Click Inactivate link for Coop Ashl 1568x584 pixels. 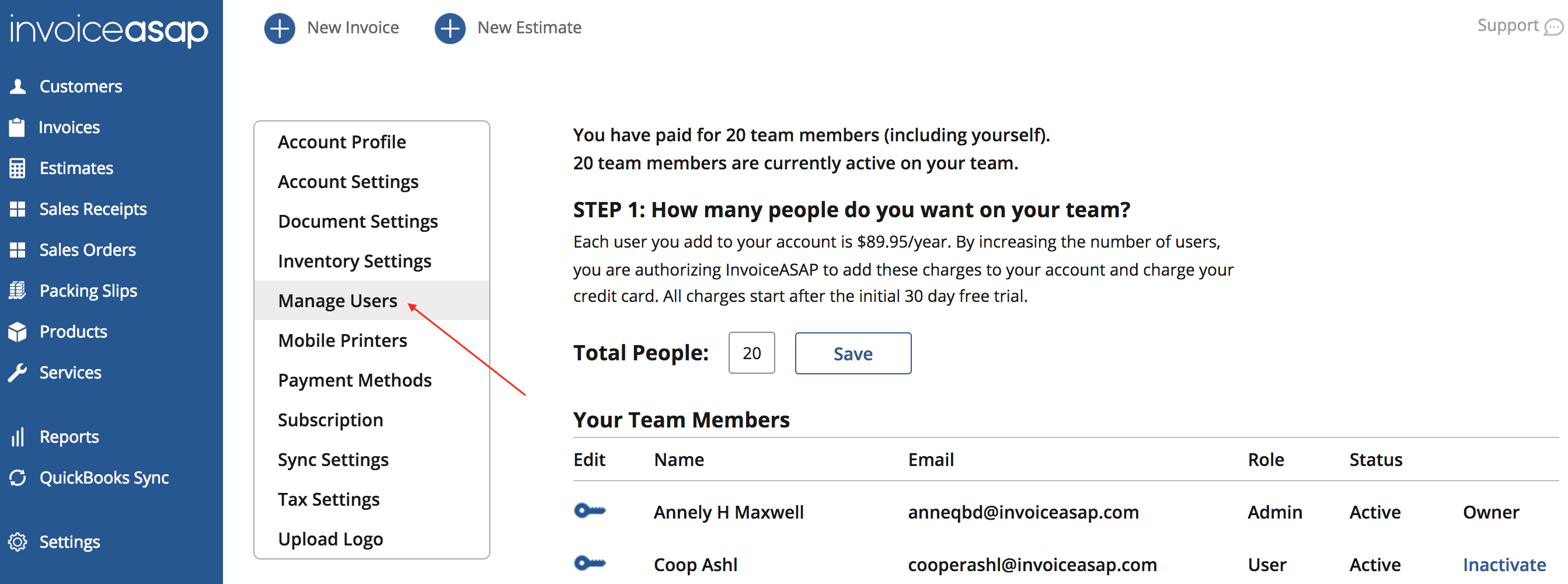pyautogui.click(x=1503, y=565)
